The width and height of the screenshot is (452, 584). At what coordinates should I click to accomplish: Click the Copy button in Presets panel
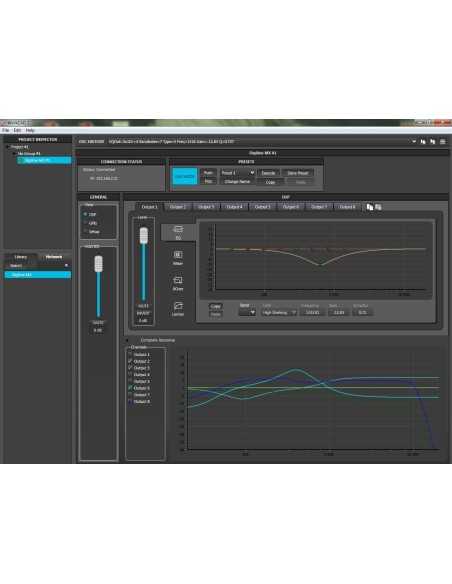pos(270,182)
